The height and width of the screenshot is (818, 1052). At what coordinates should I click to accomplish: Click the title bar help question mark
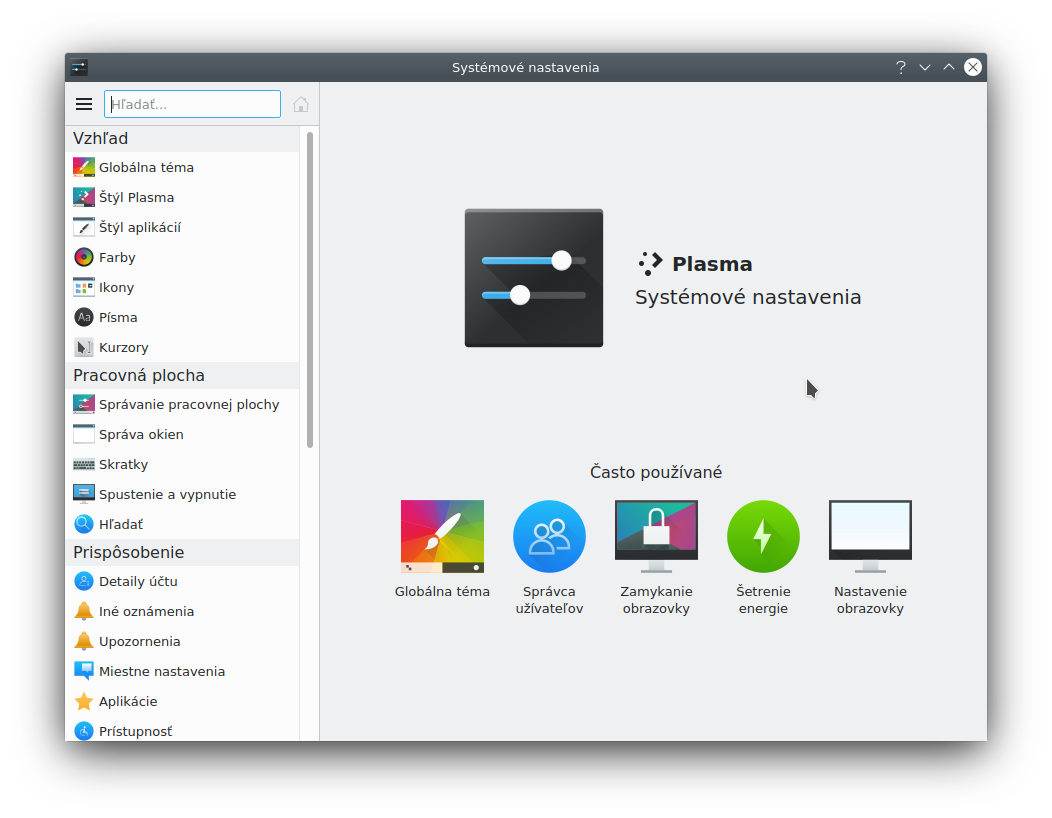[900, 67]
